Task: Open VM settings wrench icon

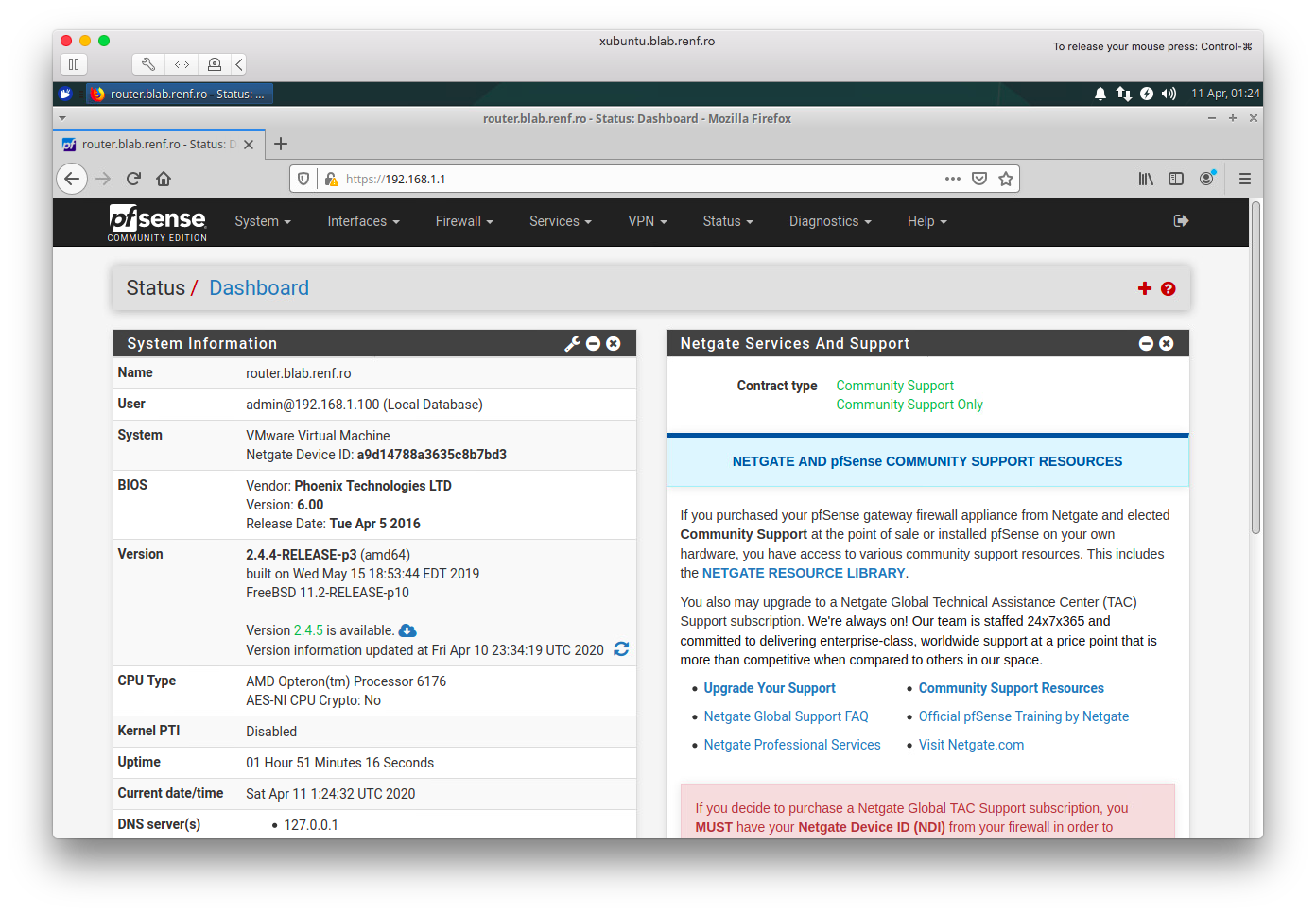Action: coord(148,64)
